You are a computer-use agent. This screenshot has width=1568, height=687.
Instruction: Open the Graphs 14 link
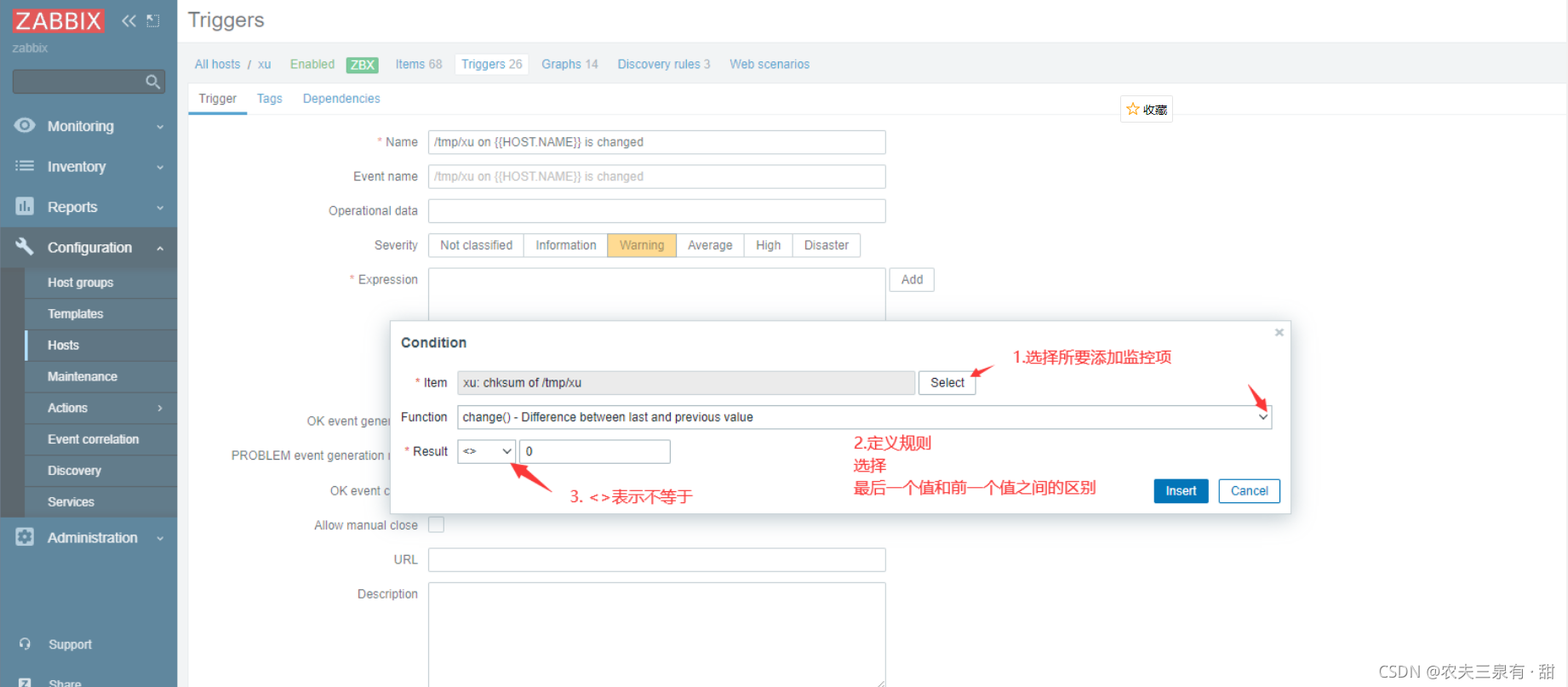coord(569,65)
